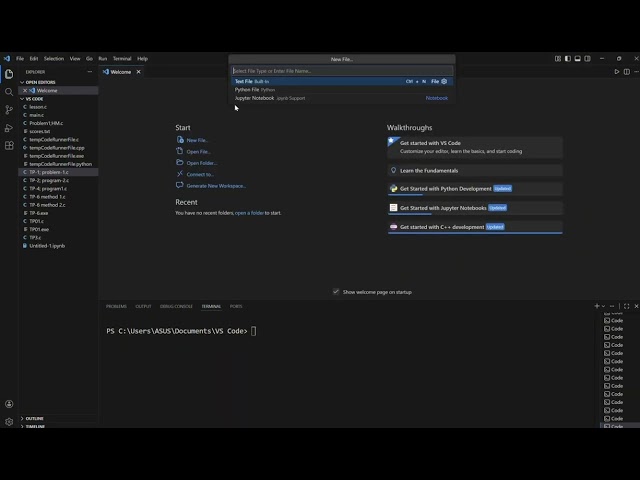Switch to the Output panel tab
This screenshot has width=640, height=480.
pyautogui.click(x=143, y=307)
